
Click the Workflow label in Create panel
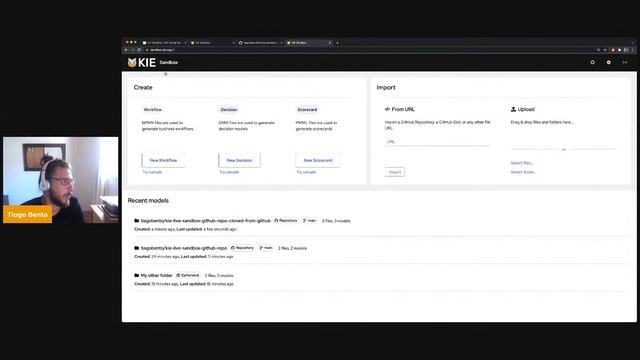[x=153, y=110]
